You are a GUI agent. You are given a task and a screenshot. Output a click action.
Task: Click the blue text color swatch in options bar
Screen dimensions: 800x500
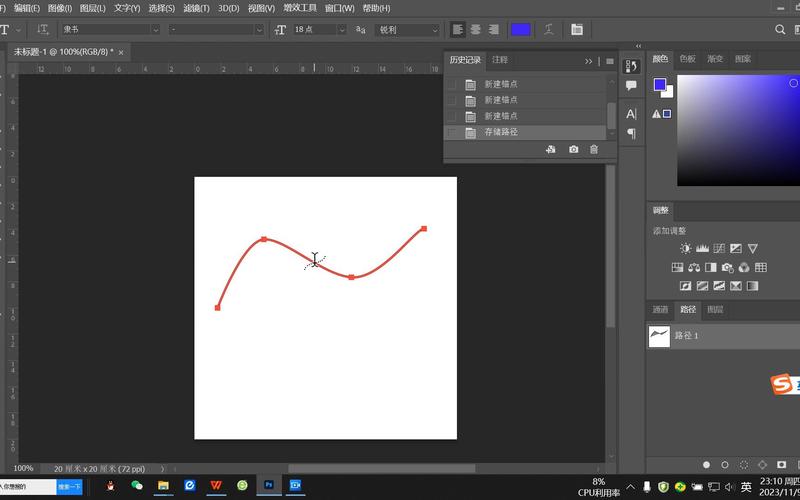pos(520,30)
